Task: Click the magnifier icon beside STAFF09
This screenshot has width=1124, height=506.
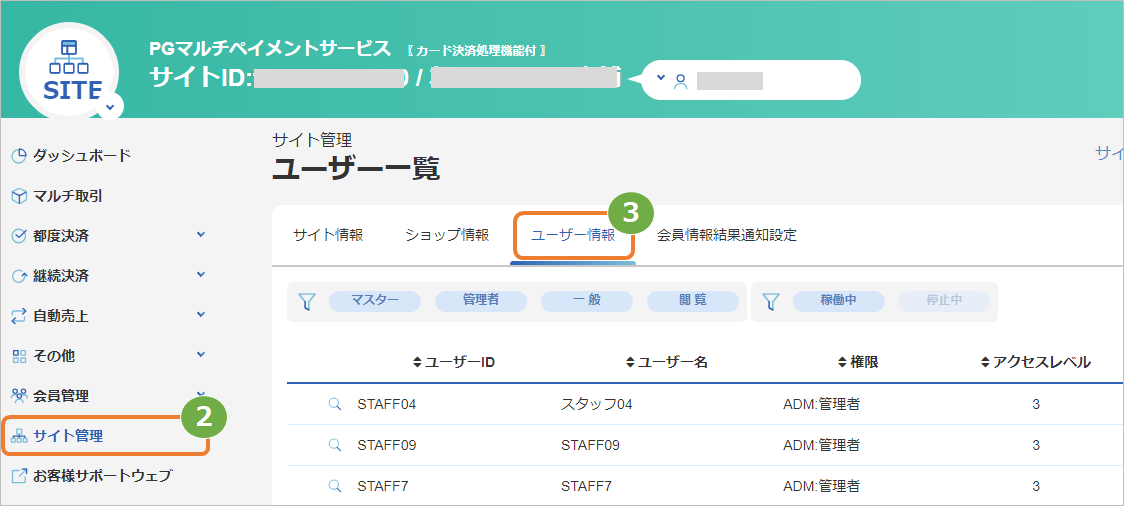Action: point(335,445)
